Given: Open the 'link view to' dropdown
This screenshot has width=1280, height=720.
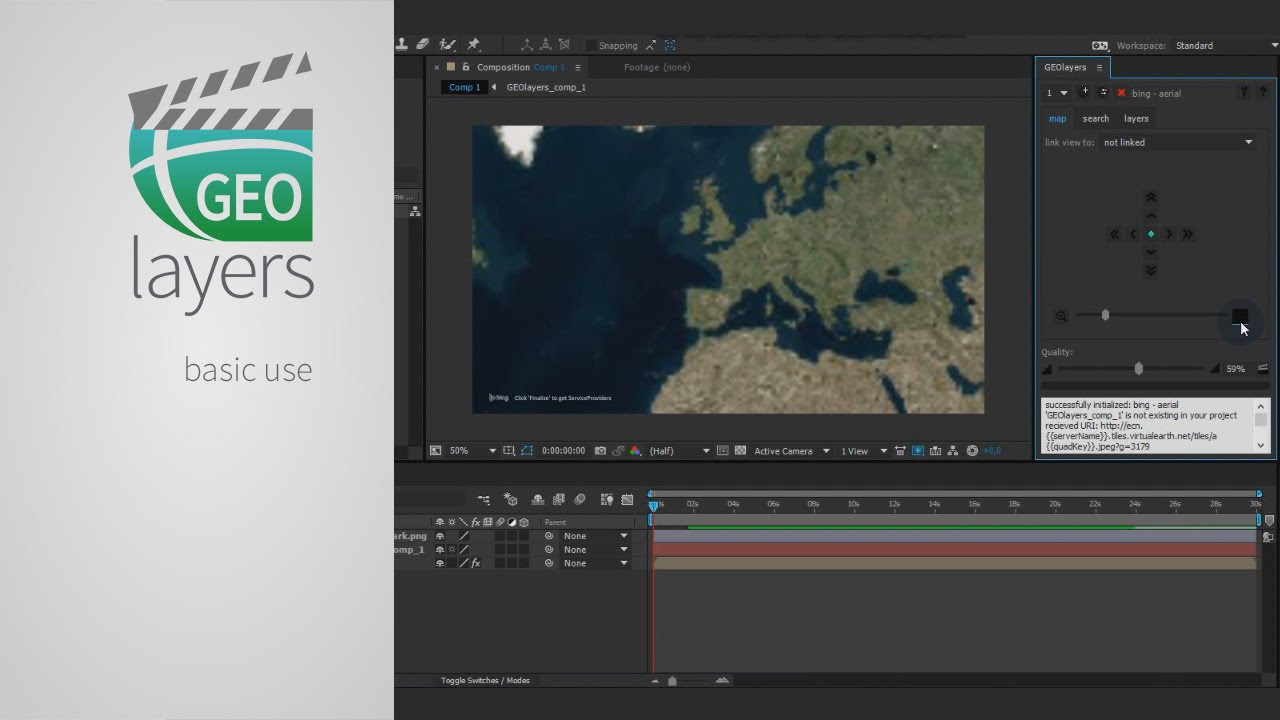Looking at the screenshot, I should pos(1177,143).
